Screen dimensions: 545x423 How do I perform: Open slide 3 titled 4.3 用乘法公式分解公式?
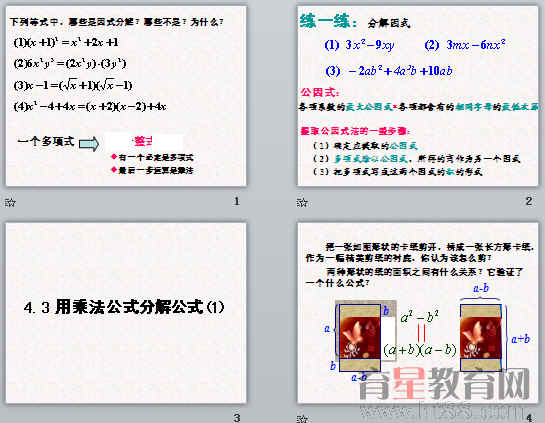point(126,313)
